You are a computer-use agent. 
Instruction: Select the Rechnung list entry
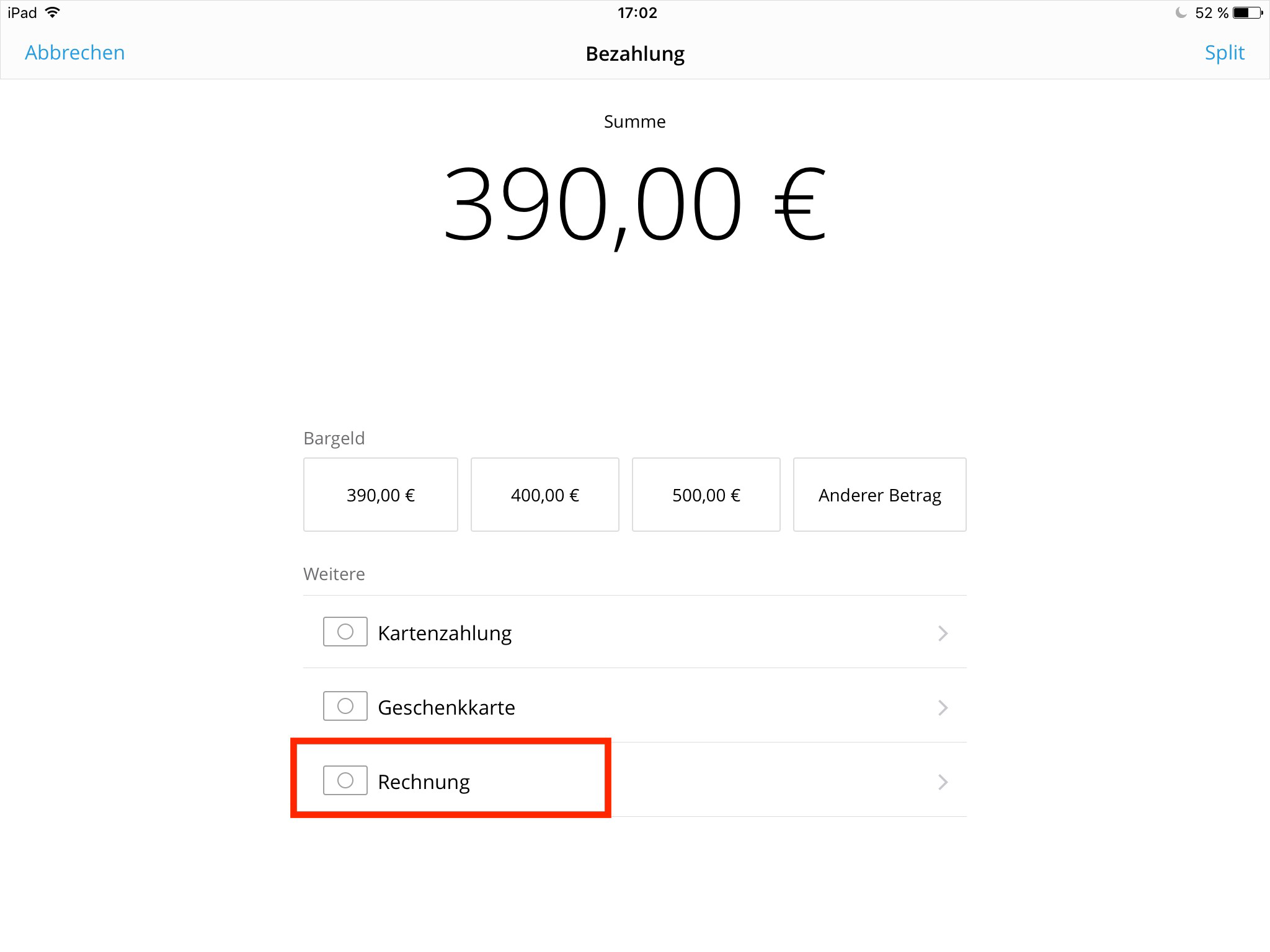(635, 780)
